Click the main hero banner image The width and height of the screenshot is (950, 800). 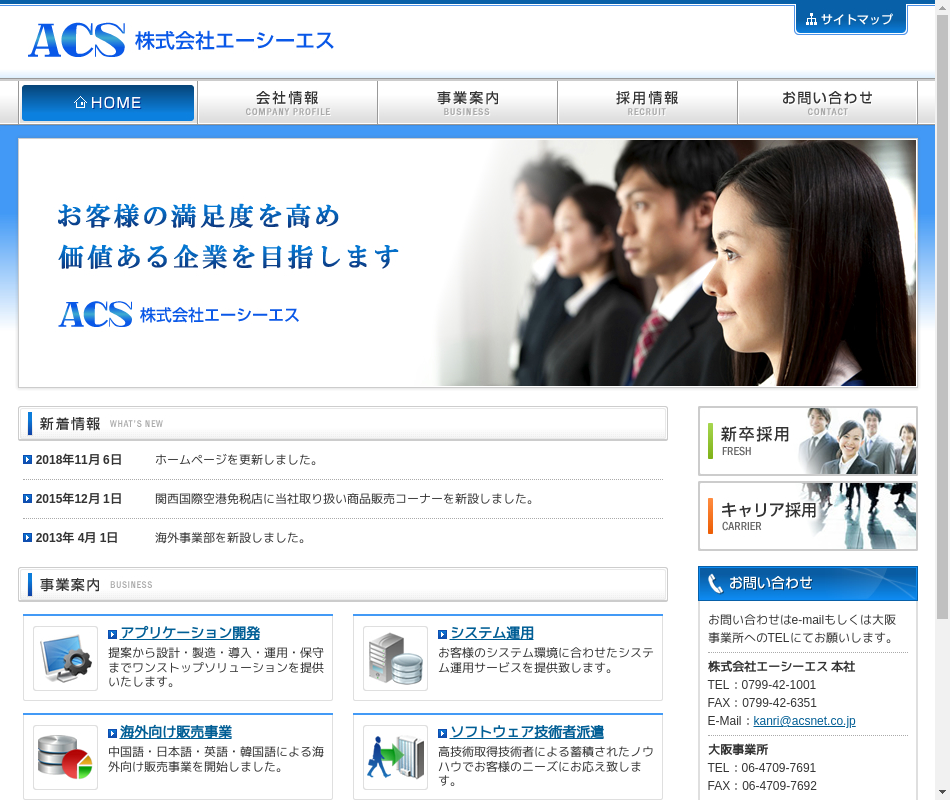tap(467, 263)
